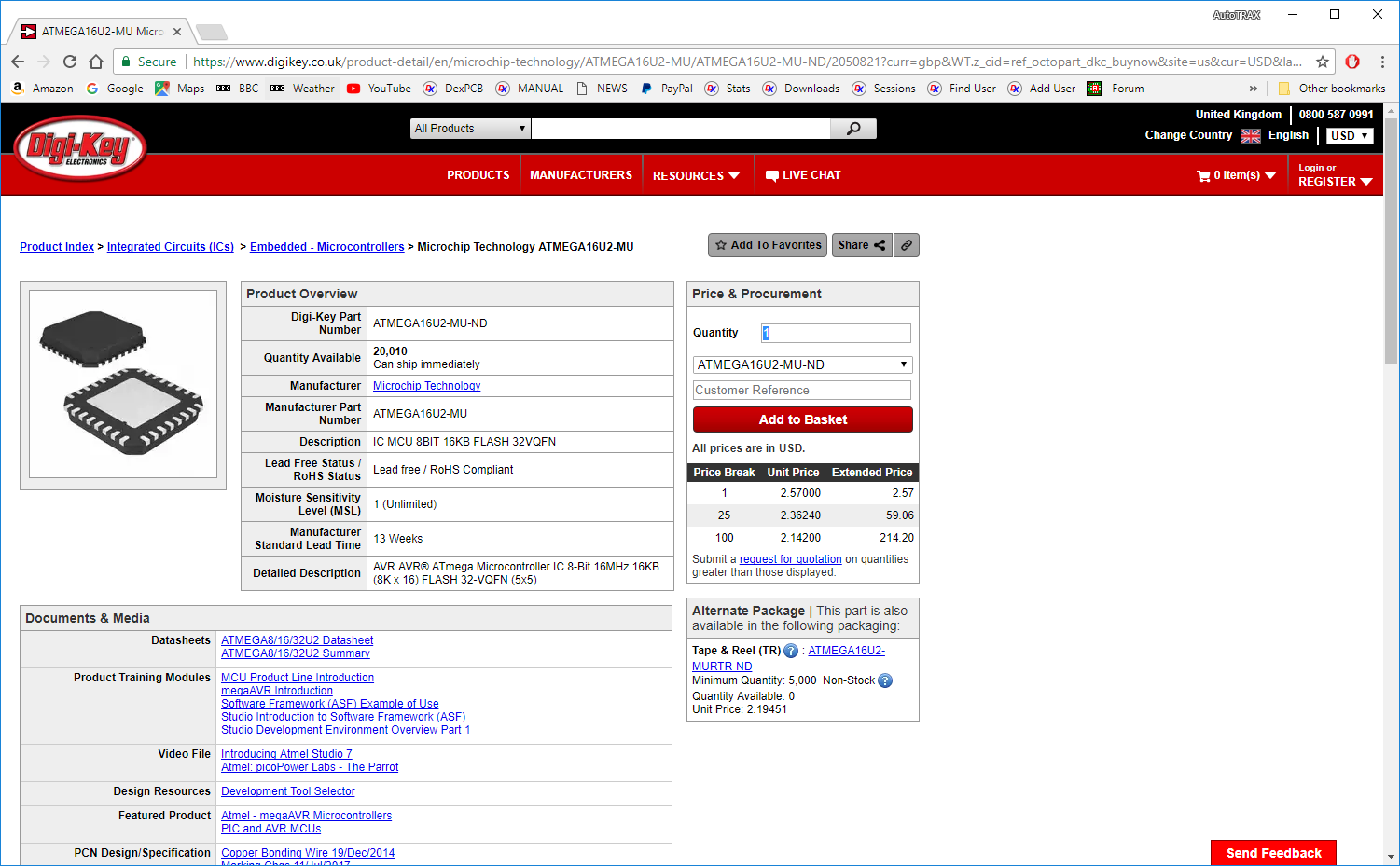Open request for quotation link
This screenshot has width=1400, height=866.
click(790, 559)
